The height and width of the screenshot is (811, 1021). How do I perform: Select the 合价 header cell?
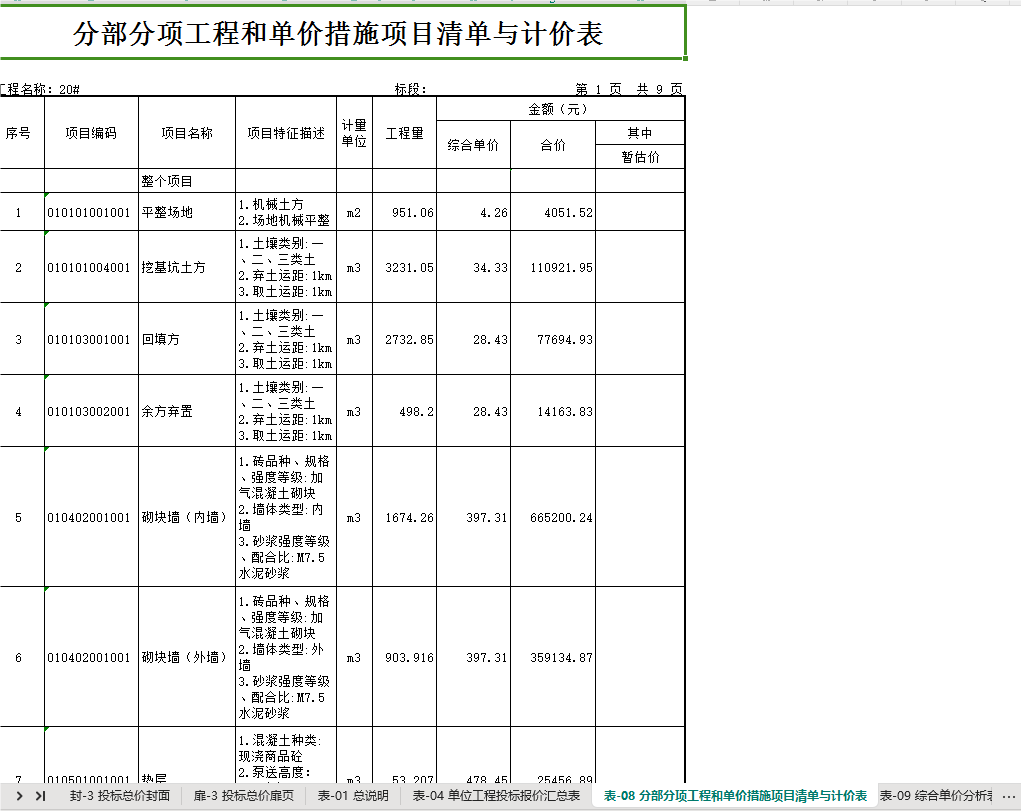tap(553, 145)
